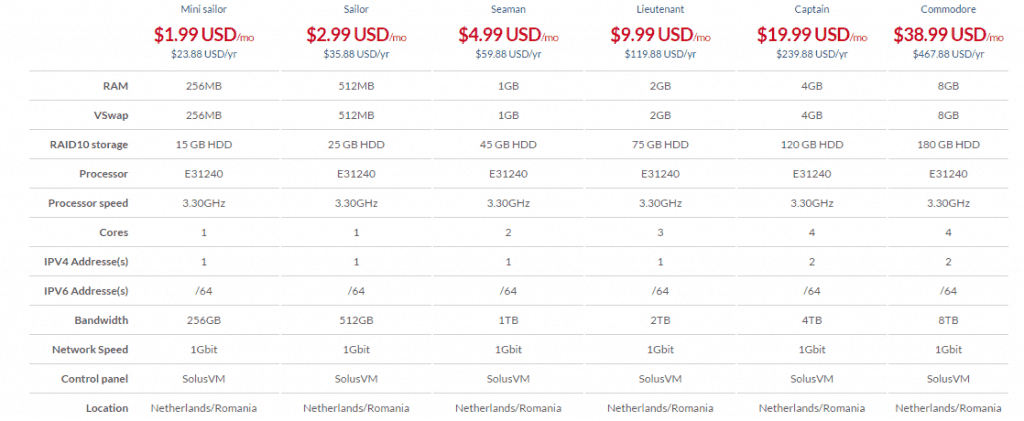
Task: Click the $467.88 USD/yr yearly price
Action: tap(948, 54)
